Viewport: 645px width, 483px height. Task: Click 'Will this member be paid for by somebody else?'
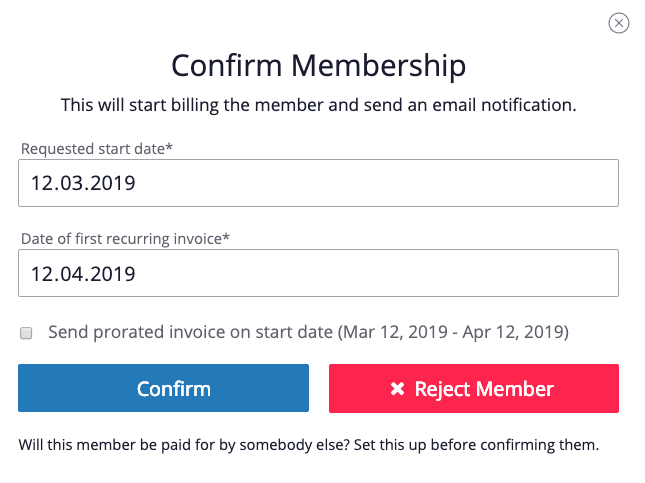click(x=184, y=445)
